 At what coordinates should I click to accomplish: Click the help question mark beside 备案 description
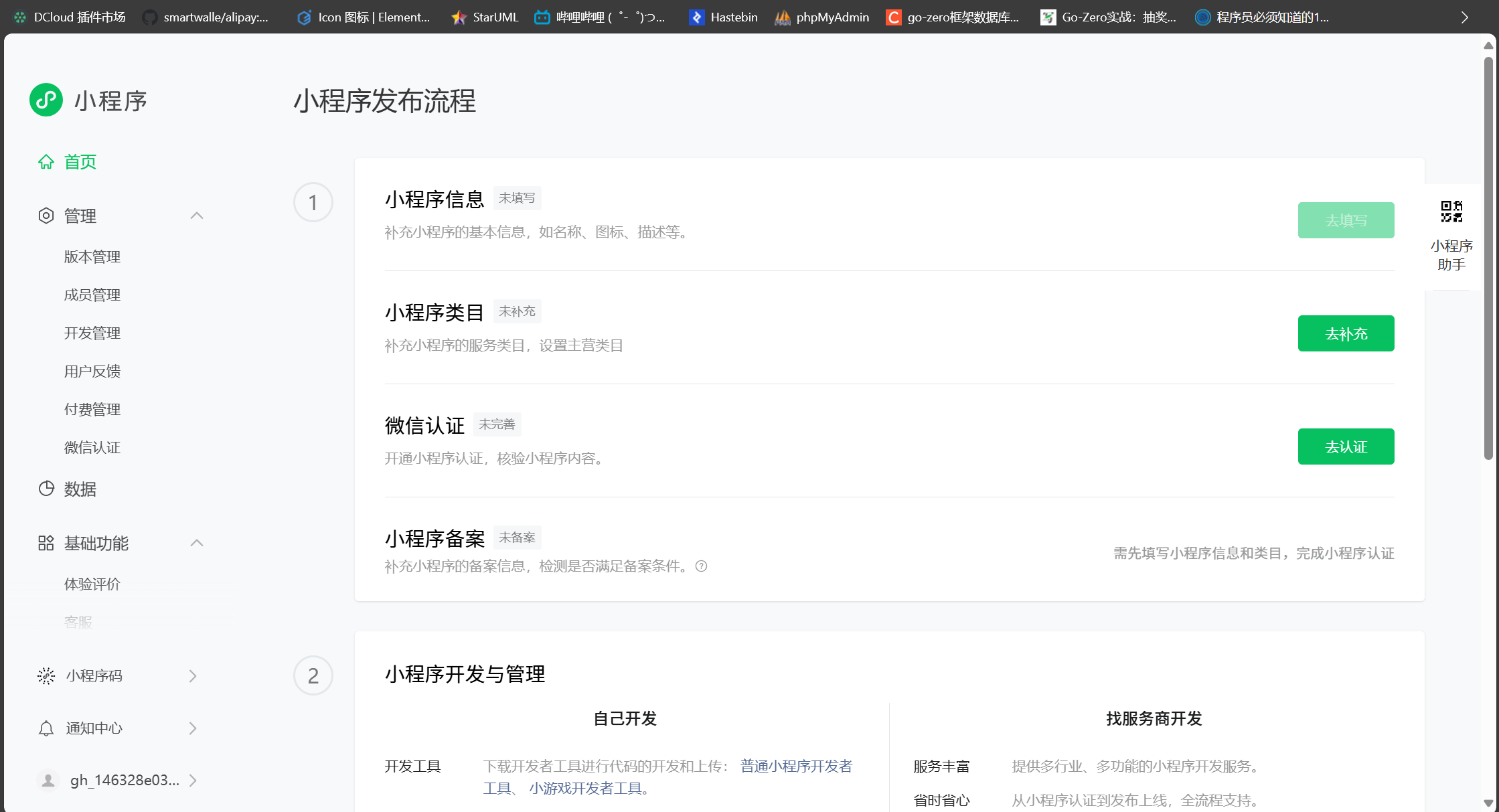pos(701,566)
